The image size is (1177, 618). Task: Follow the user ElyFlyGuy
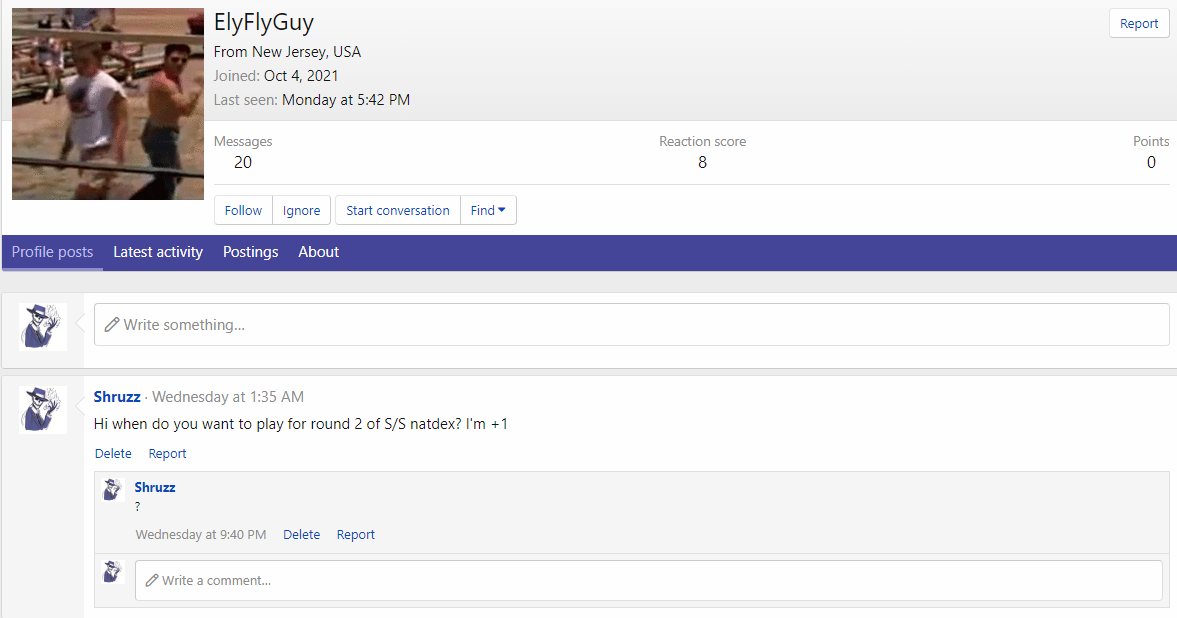click(243, 210)
